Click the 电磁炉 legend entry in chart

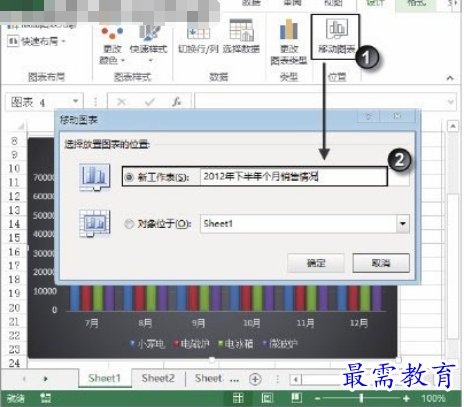[x=191, y=344]
